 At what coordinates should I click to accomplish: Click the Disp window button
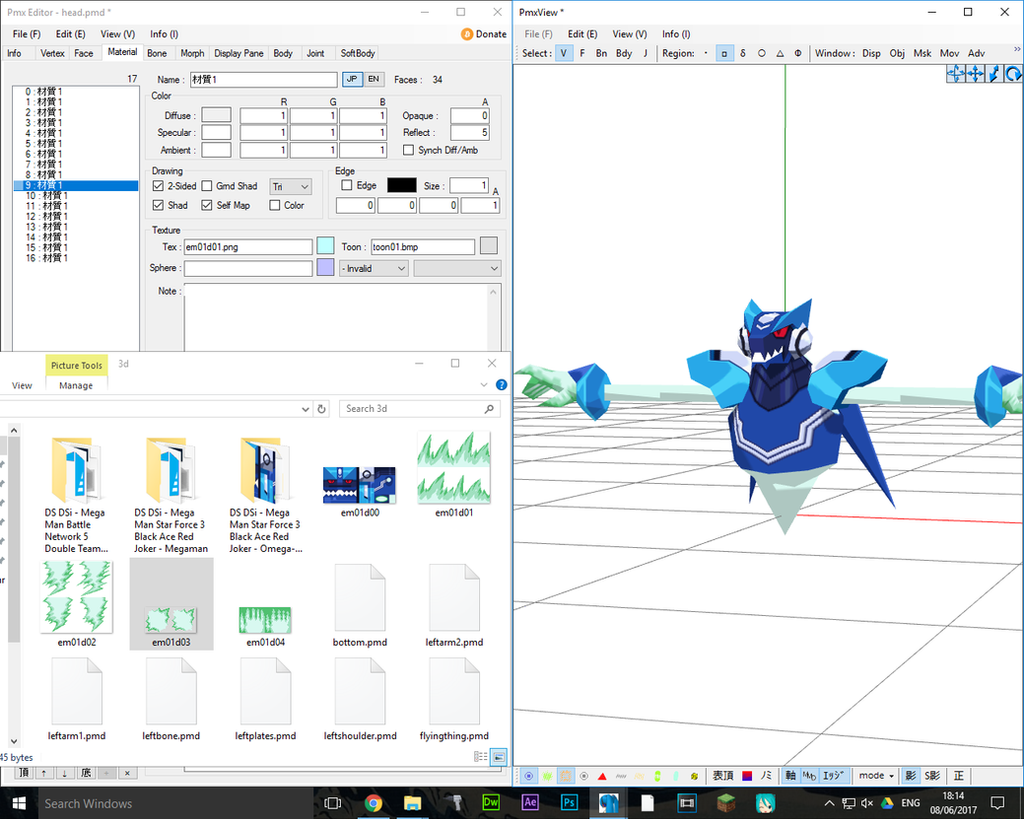871,54
